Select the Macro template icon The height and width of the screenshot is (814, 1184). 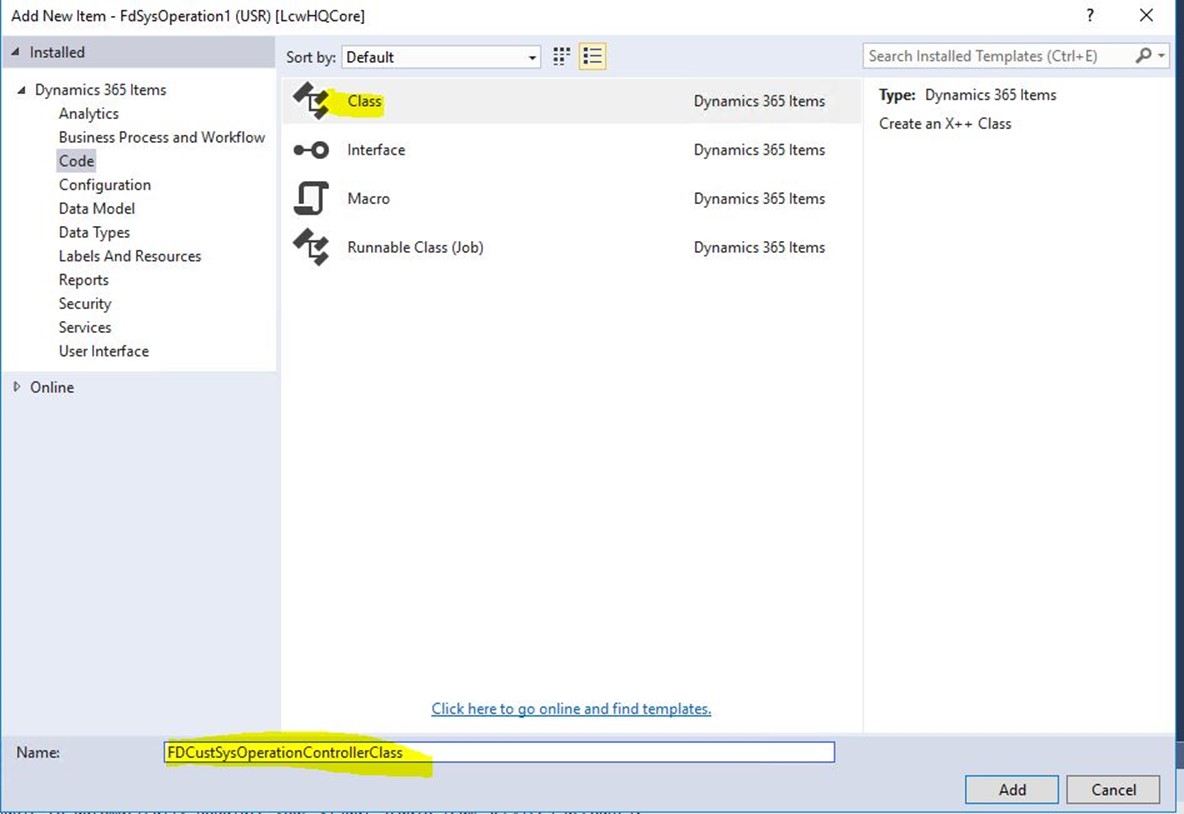(311, 199)
